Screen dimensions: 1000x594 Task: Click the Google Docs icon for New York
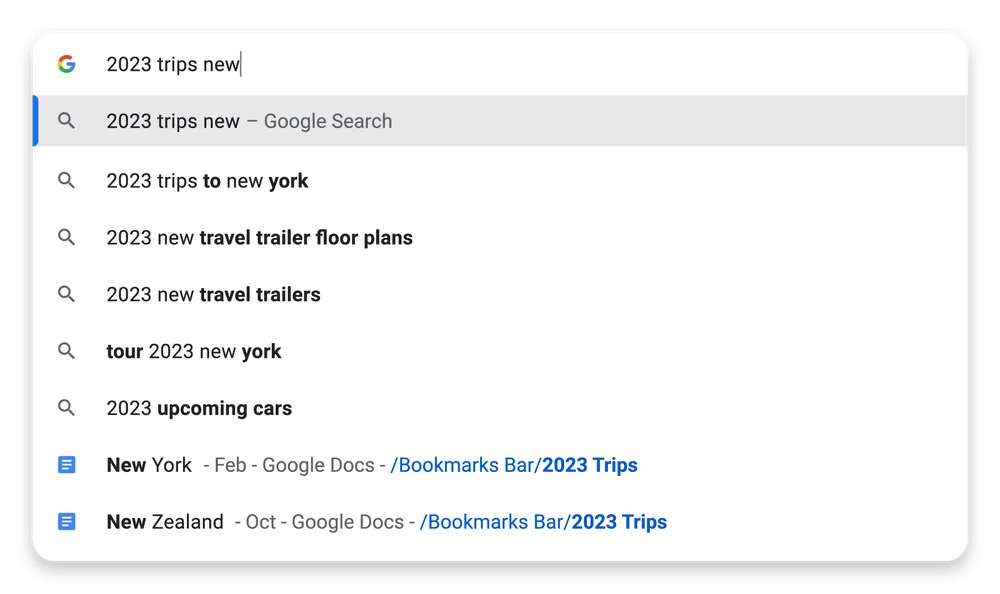66,465
